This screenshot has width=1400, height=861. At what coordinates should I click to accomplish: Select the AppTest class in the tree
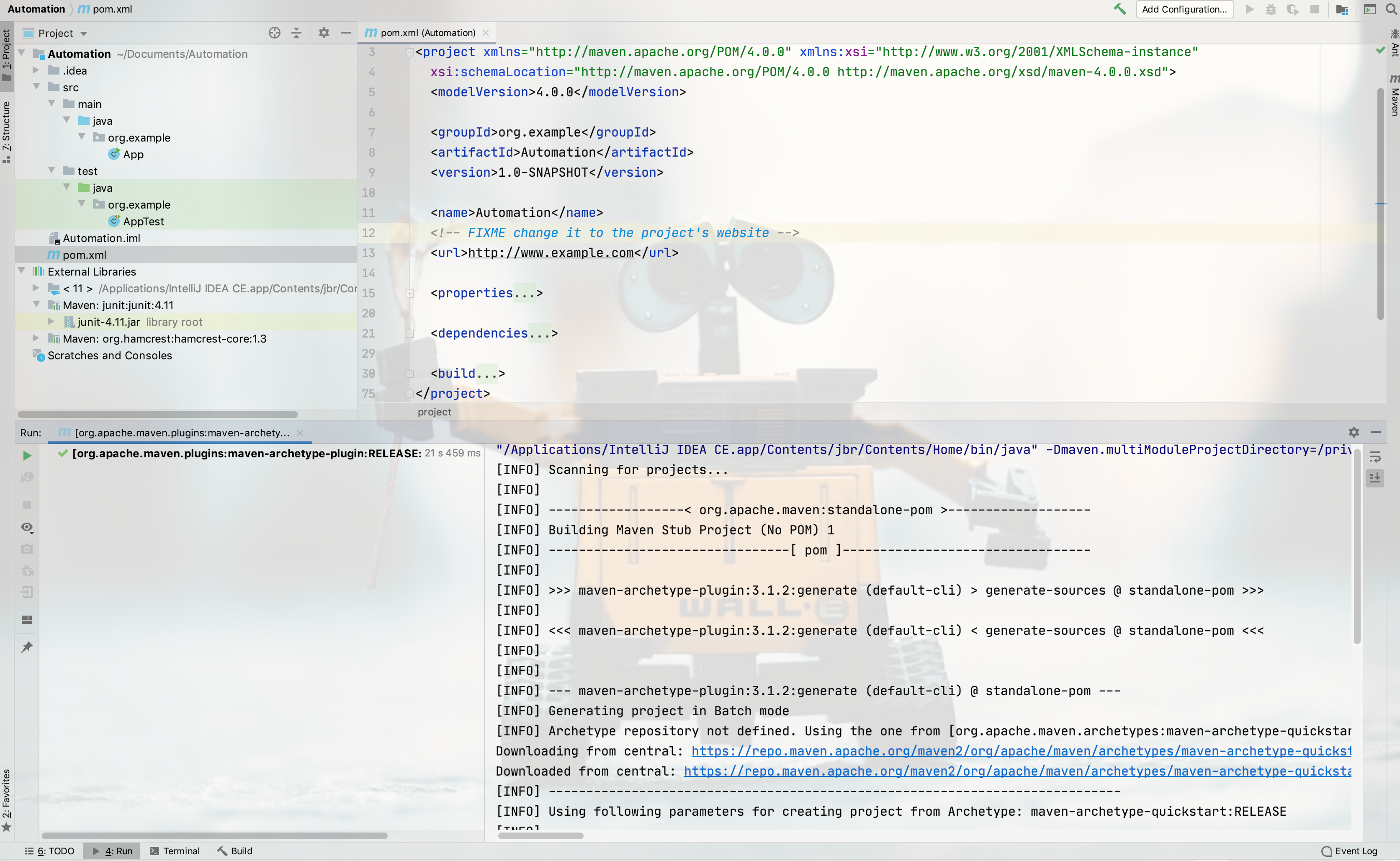tap(144, 222)
